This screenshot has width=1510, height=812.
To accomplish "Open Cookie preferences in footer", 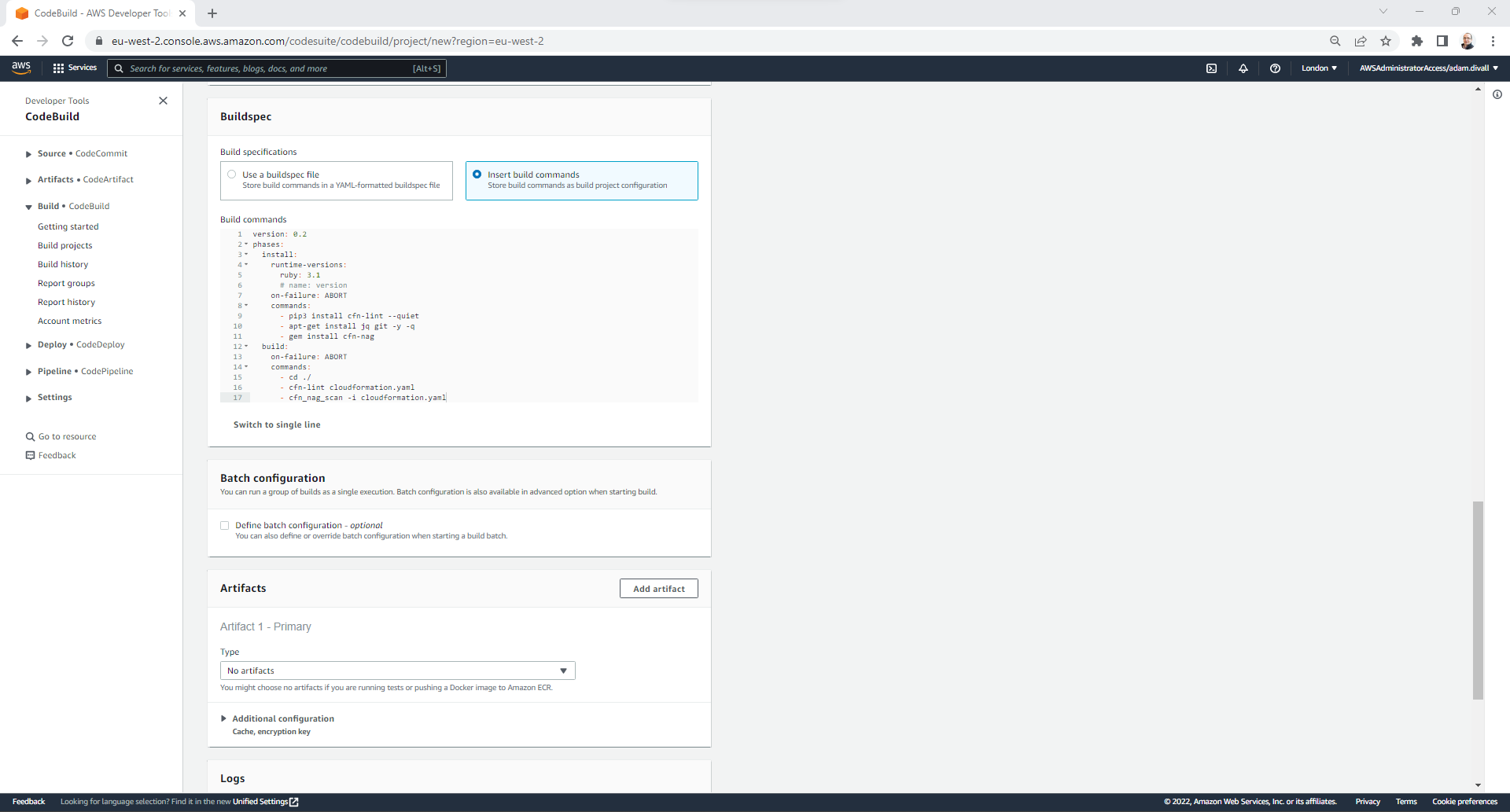I will pyautogui.click(x=1464, y=802).
